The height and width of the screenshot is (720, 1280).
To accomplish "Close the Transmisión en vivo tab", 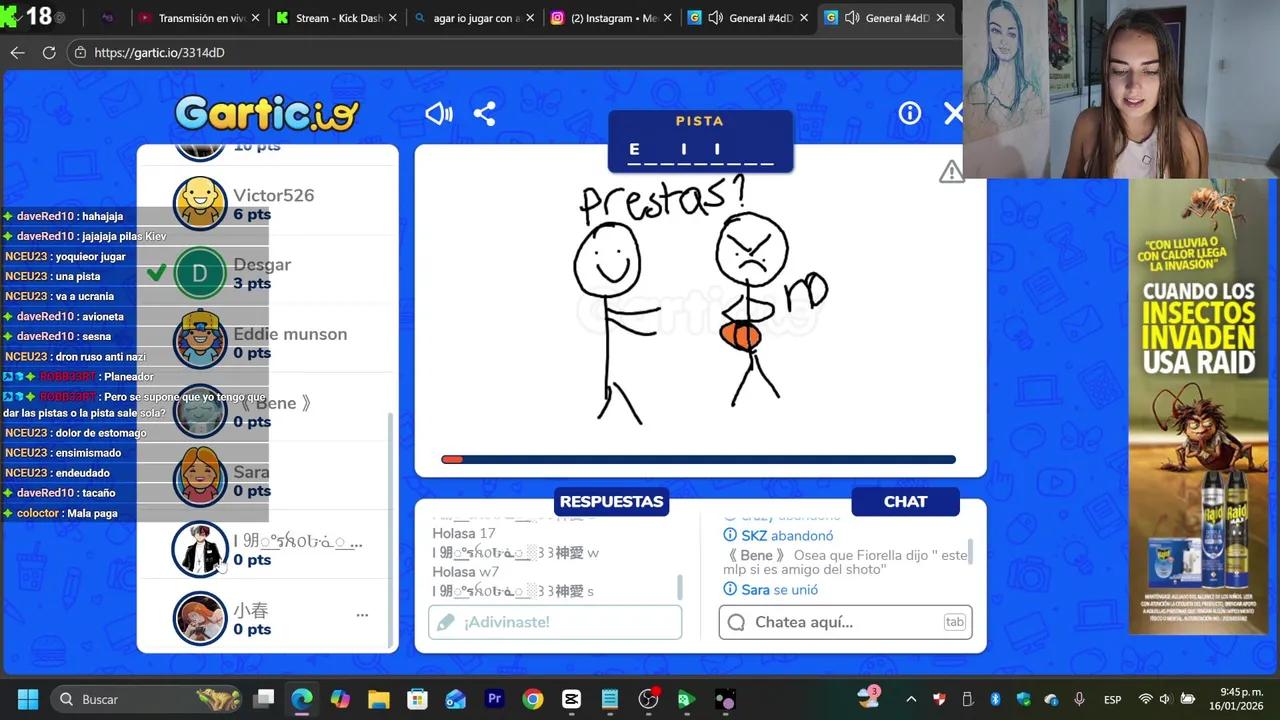I will [x=255, y=18].
